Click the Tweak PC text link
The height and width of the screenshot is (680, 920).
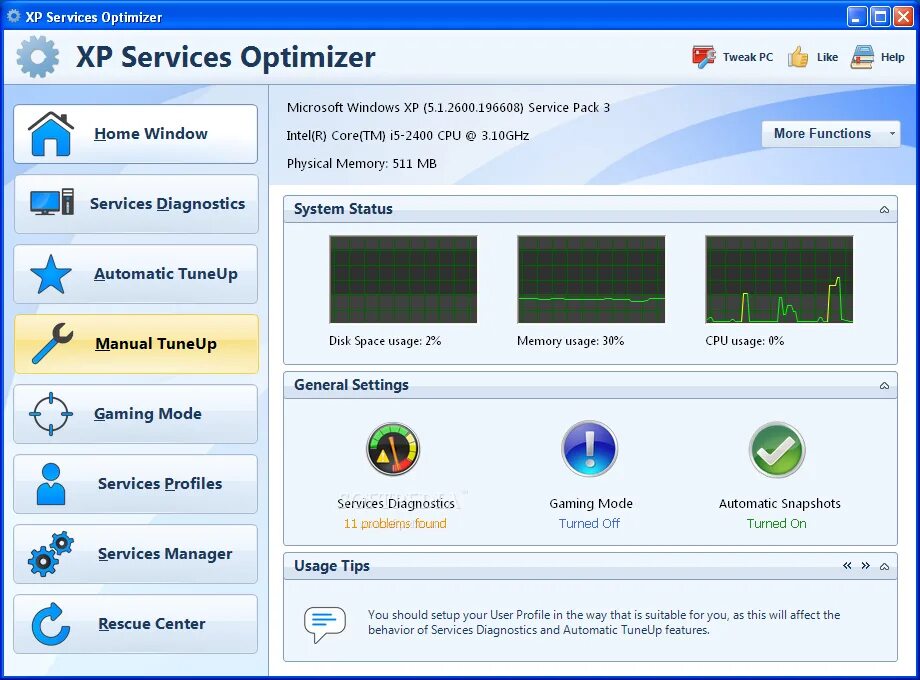pyautogui.click(x=748, y=57)
